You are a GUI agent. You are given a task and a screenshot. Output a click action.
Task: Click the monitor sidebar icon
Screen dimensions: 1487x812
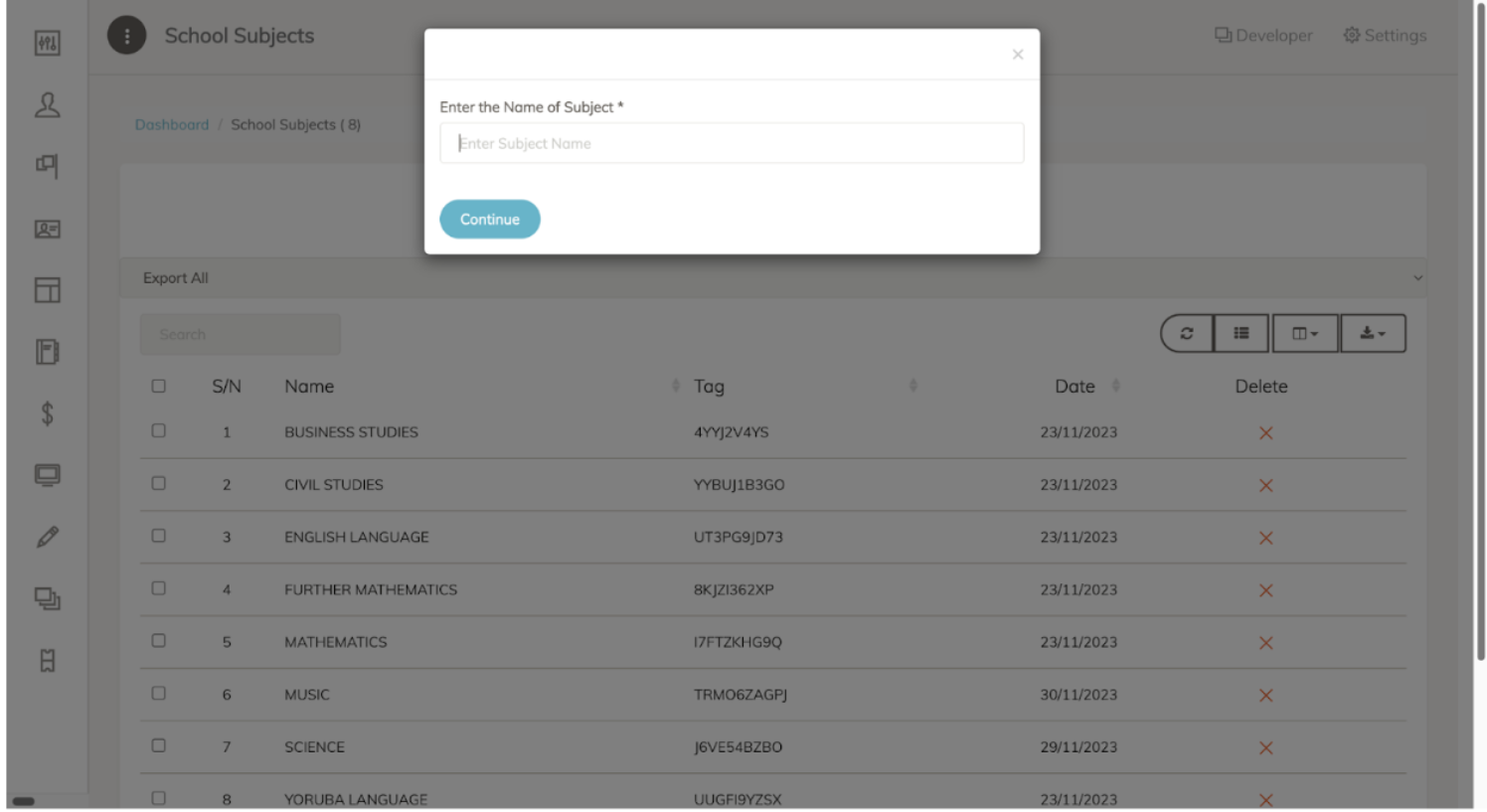[x=47, y=475]
